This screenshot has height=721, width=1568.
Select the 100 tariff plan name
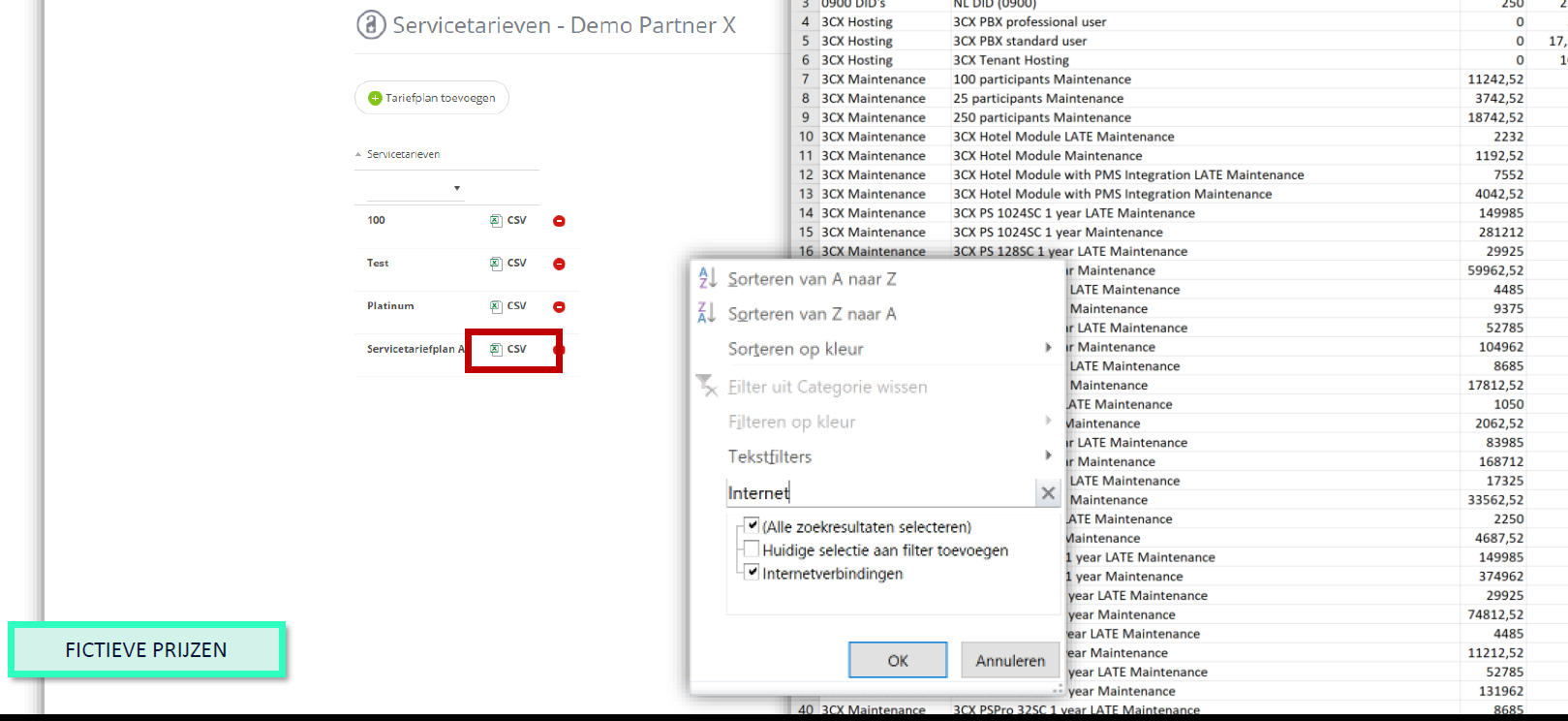click(x=376, y=220)
